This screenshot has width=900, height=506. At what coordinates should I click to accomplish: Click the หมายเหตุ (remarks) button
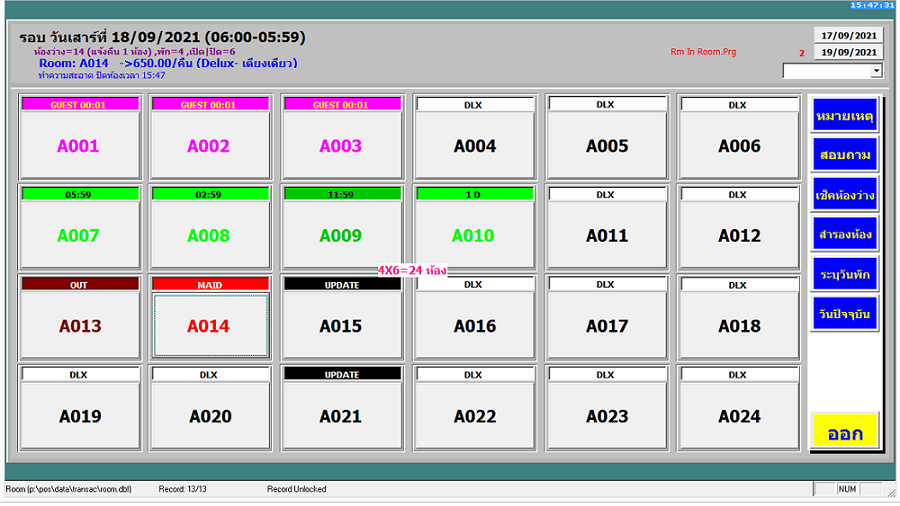(844, 115)
